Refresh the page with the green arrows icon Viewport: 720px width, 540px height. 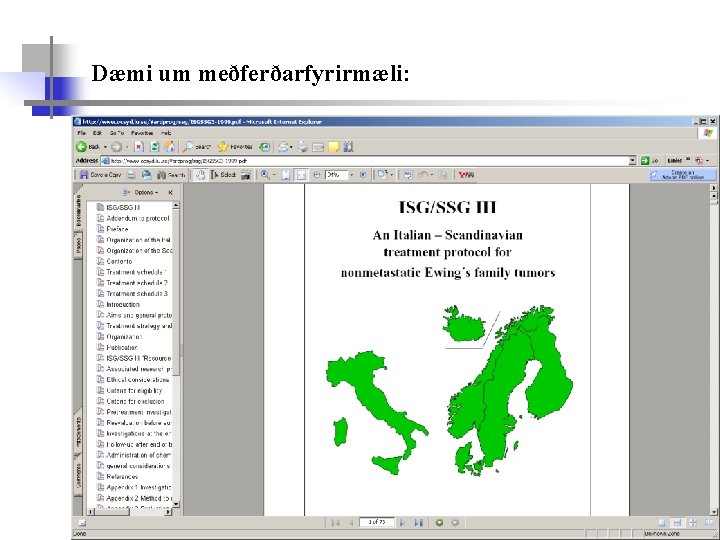[x=155, y=147]
